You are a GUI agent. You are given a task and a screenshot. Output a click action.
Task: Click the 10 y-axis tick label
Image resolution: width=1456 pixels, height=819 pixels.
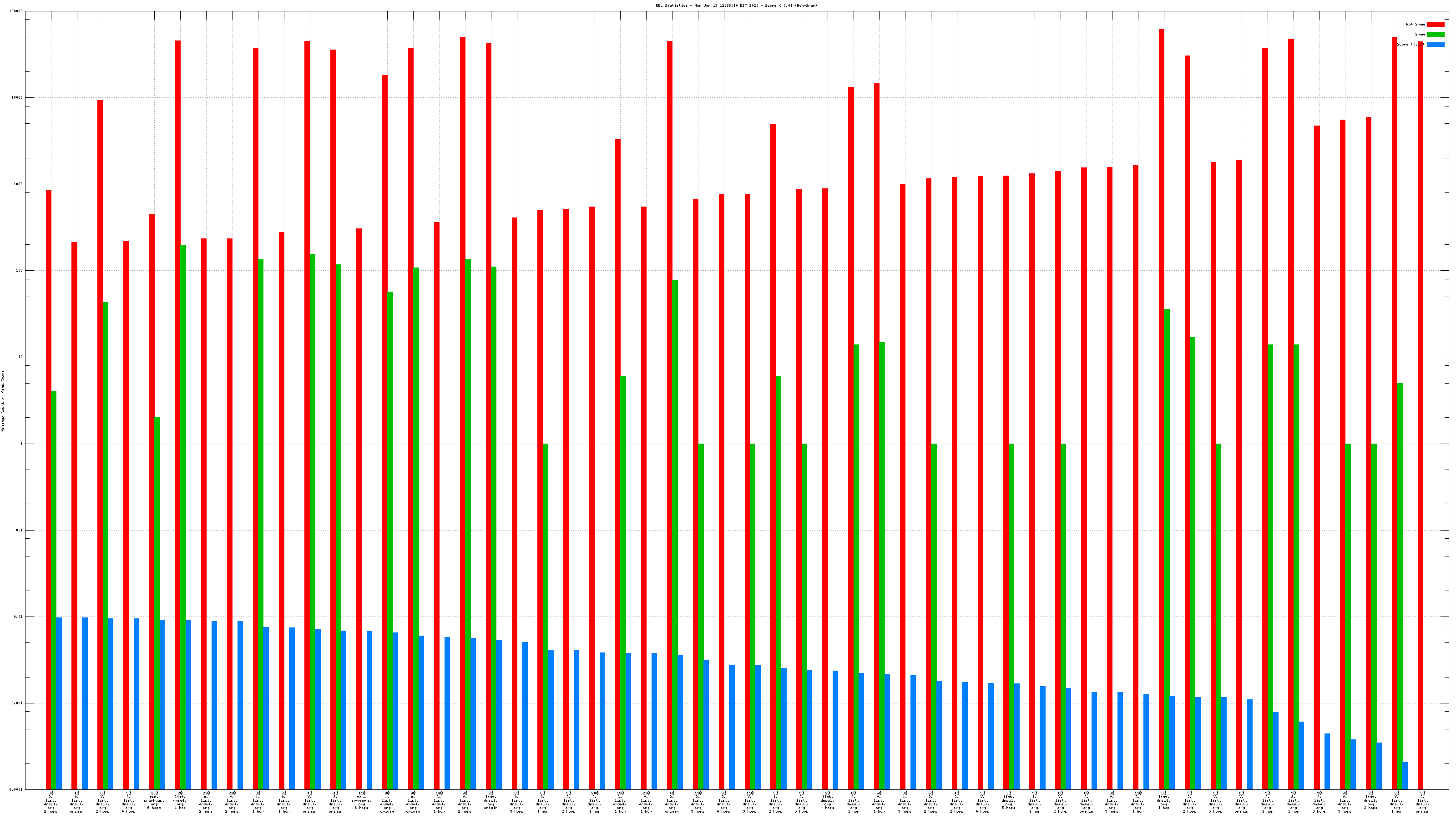pyautogui.click(x=20, y=357)
